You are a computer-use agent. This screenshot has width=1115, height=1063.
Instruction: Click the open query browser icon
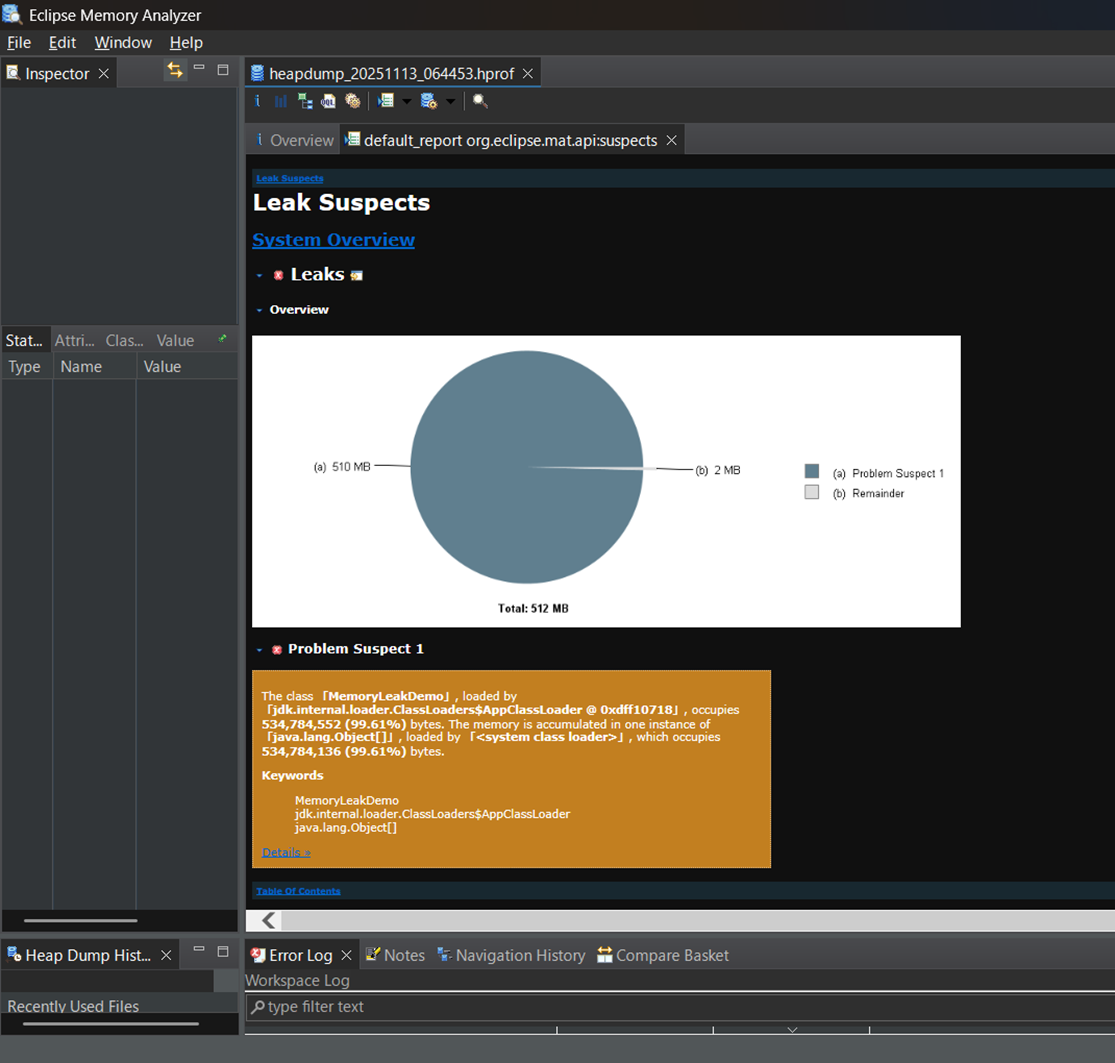click(429, 101)
